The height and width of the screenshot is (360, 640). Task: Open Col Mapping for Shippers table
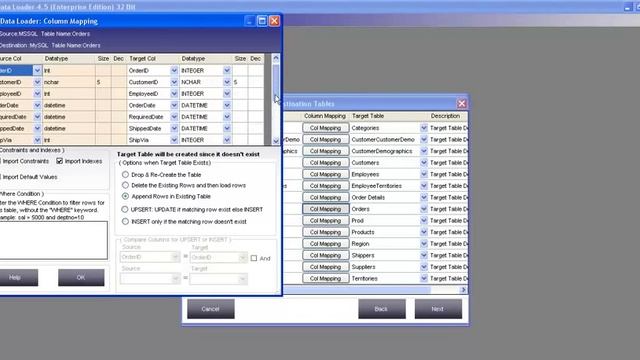[325, 255]
